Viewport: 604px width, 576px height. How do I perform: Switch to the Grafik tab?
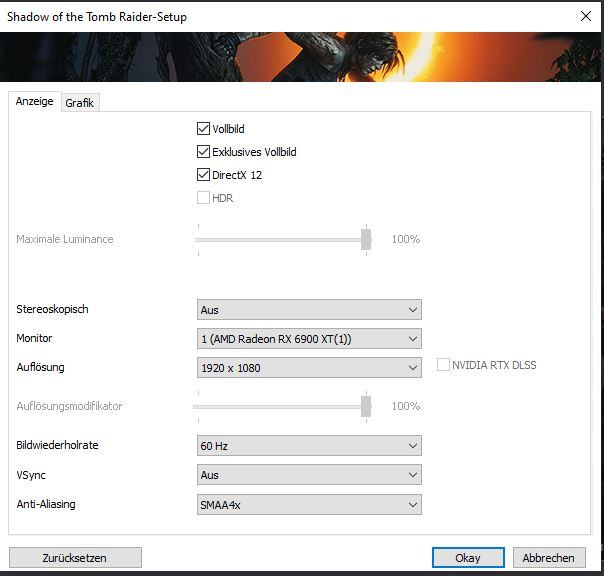[x=80, y=103]
